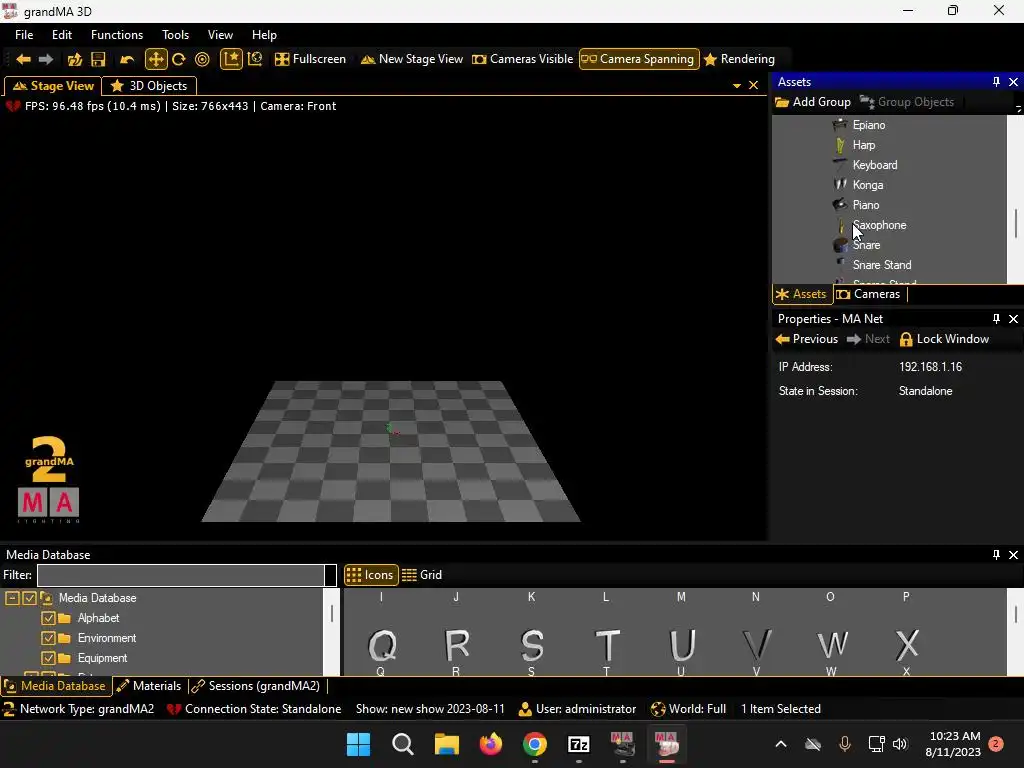The image size is (1024, 768).
Task: Switch media view to Grid
Action: point(423,575)
